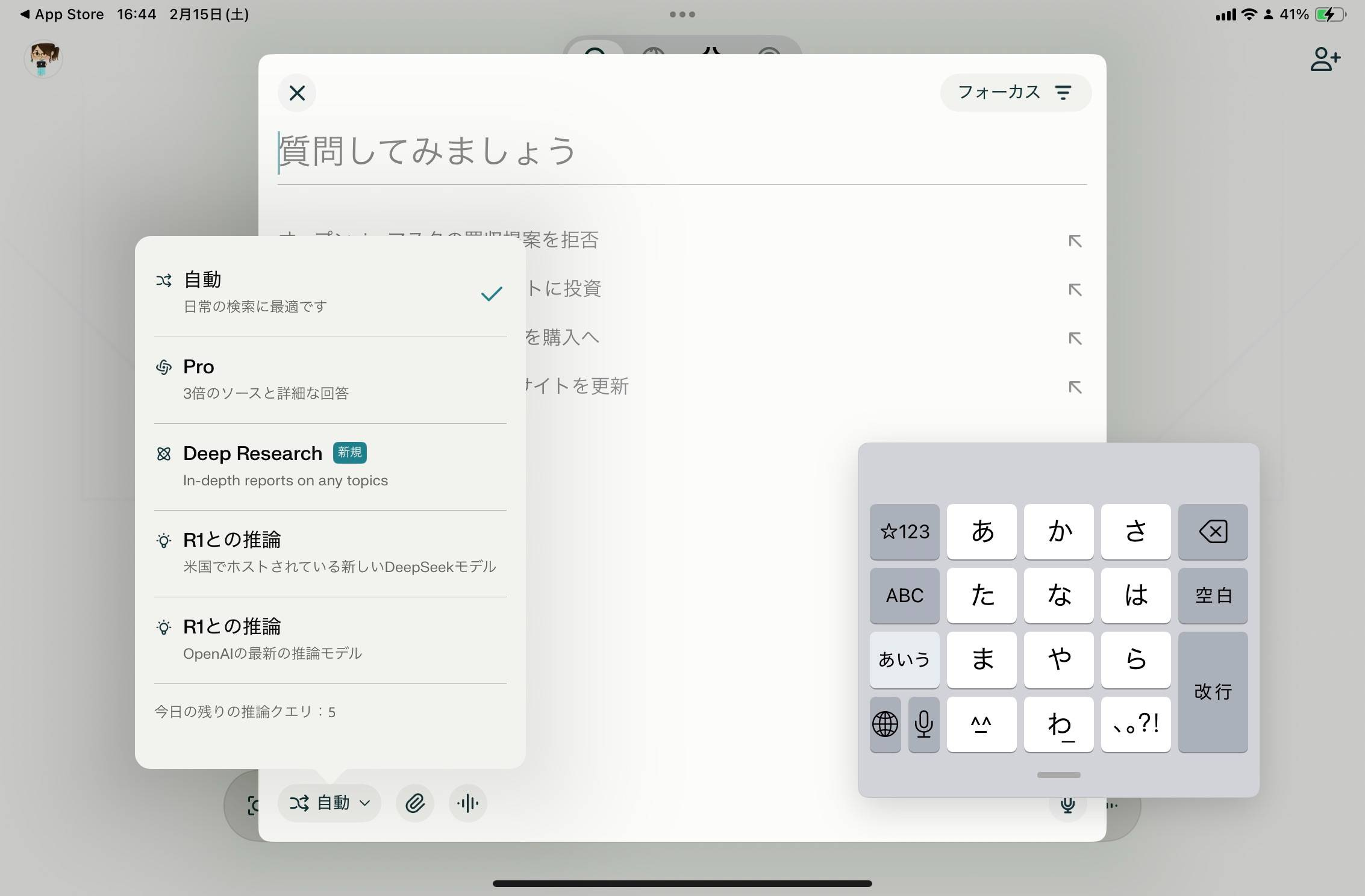Tap the microphone icon in bottom bar
1365x896 pixels.
tap(1067, 806)
